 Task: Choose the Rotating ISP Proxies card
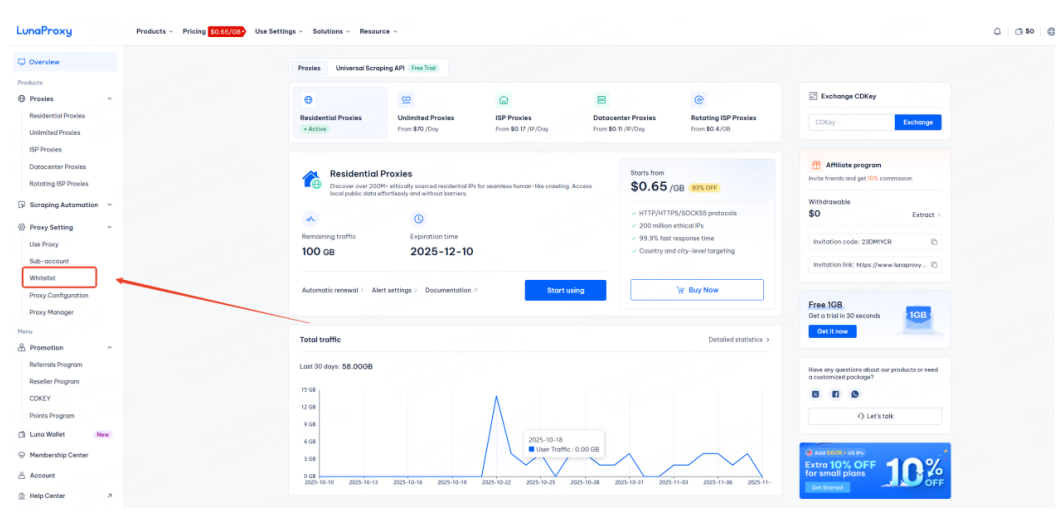tap(727, 112)
